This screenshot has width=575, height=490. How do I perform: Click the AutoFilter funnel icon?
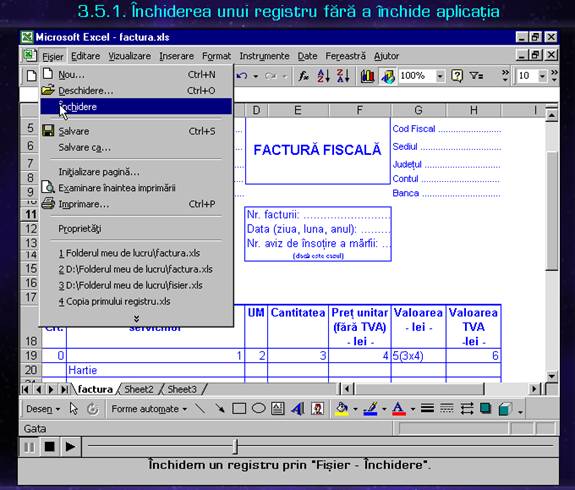coord(476,76)
